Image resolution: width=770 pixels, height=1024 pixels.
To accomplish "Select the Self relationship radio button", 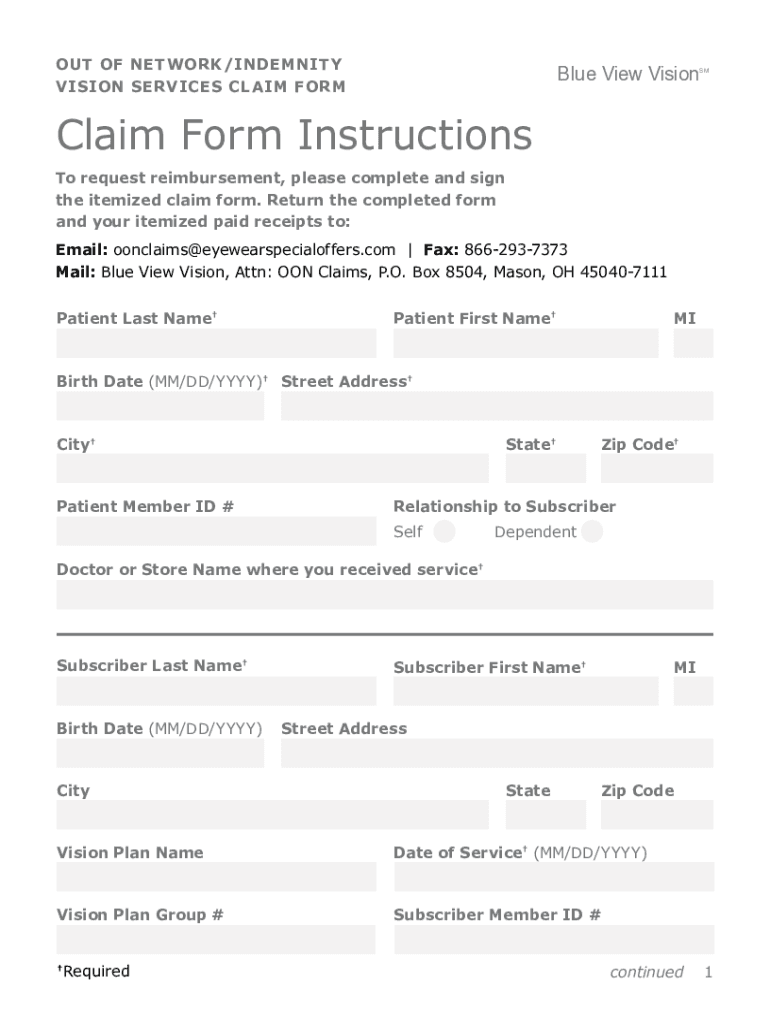I will click(445, 531).
